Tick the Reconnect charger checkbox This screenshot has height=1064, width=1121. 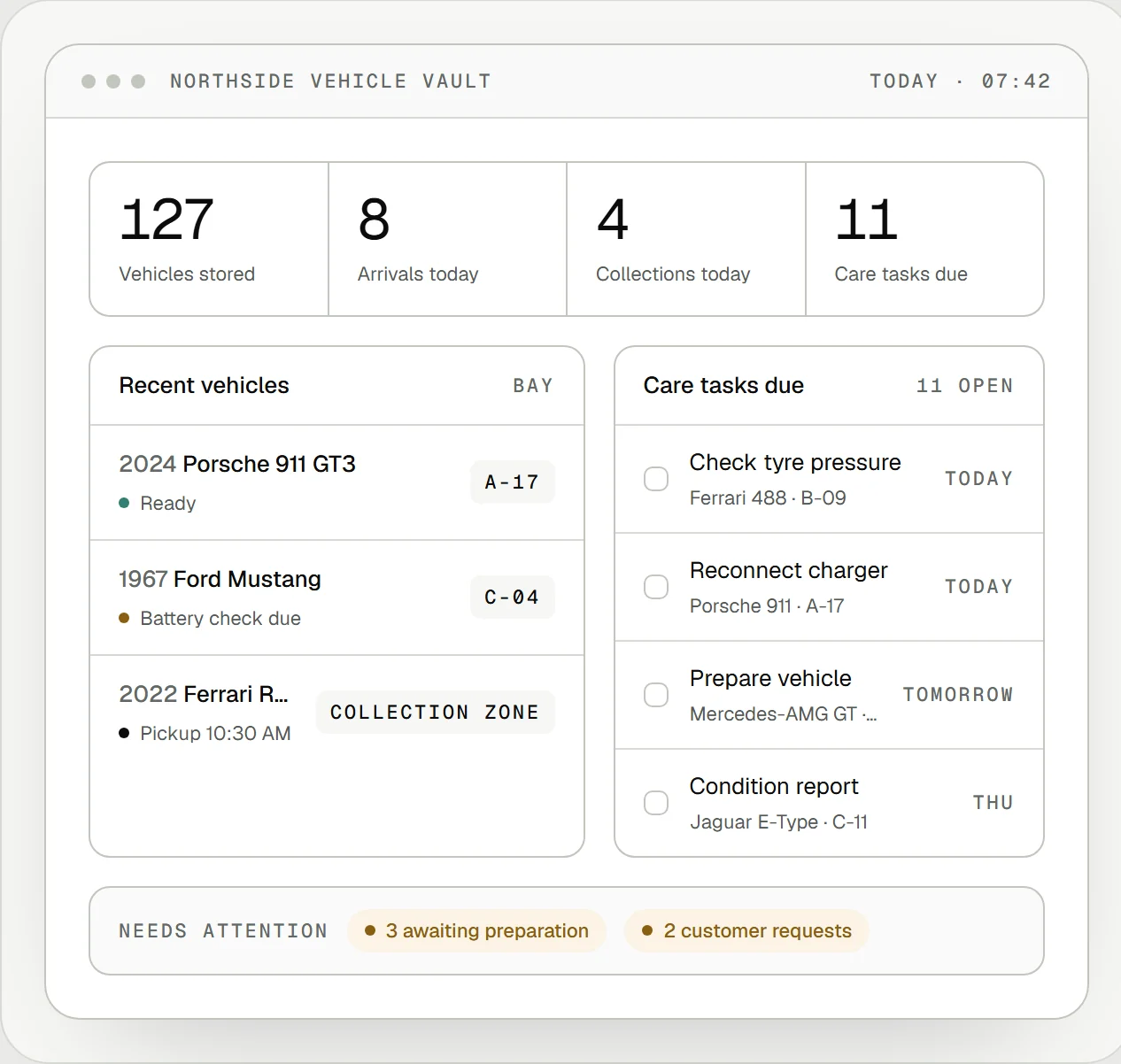pos(656,587)
